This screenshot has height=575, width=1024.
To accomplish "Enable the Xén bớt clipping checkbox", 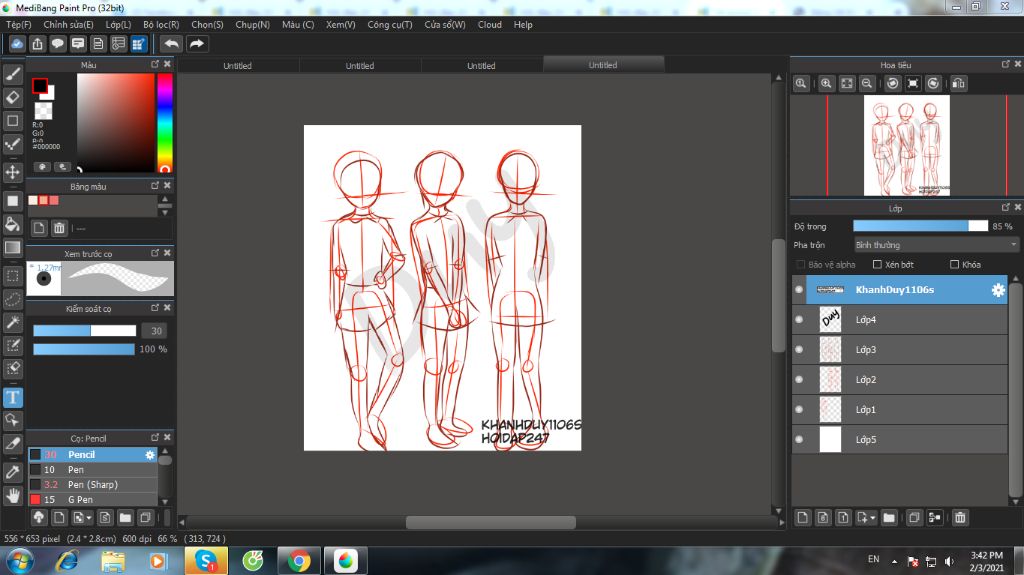I will [877, 265].
